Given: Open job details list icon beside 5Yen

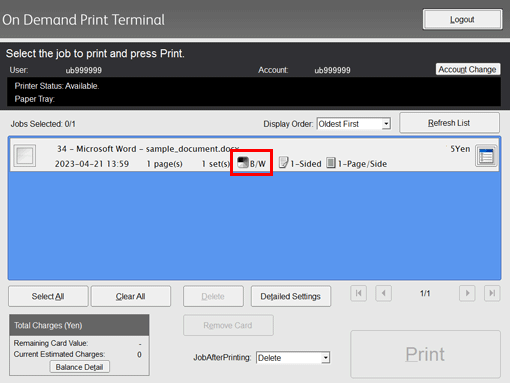Looking at the screenshot, I should (486, 156).
